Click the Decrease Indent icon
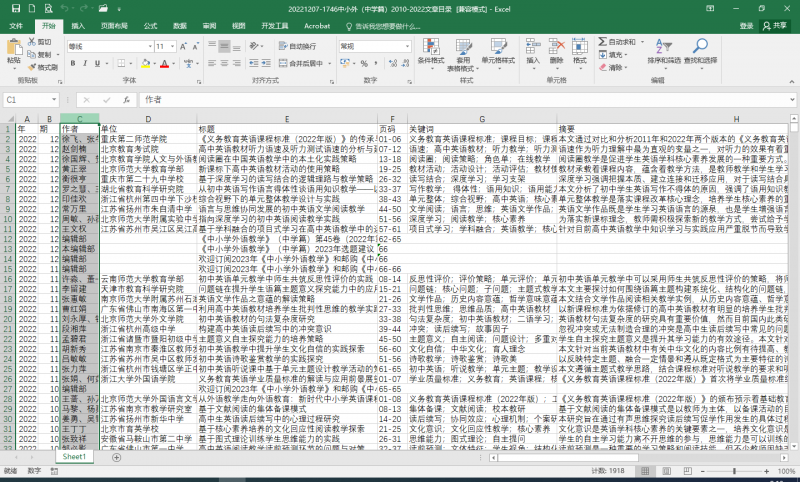 (254, 63)
